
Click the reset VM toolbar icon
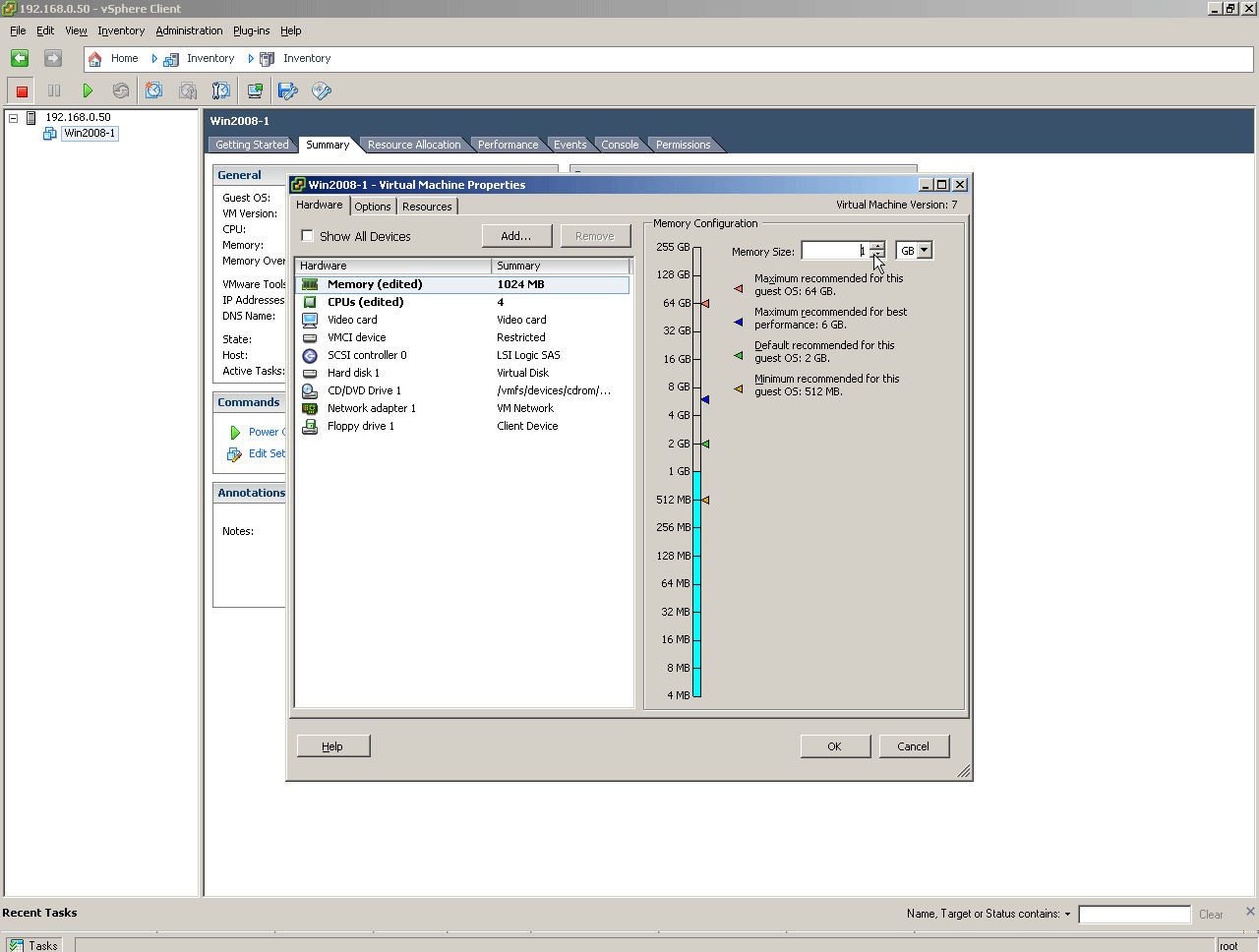[121, 90]
